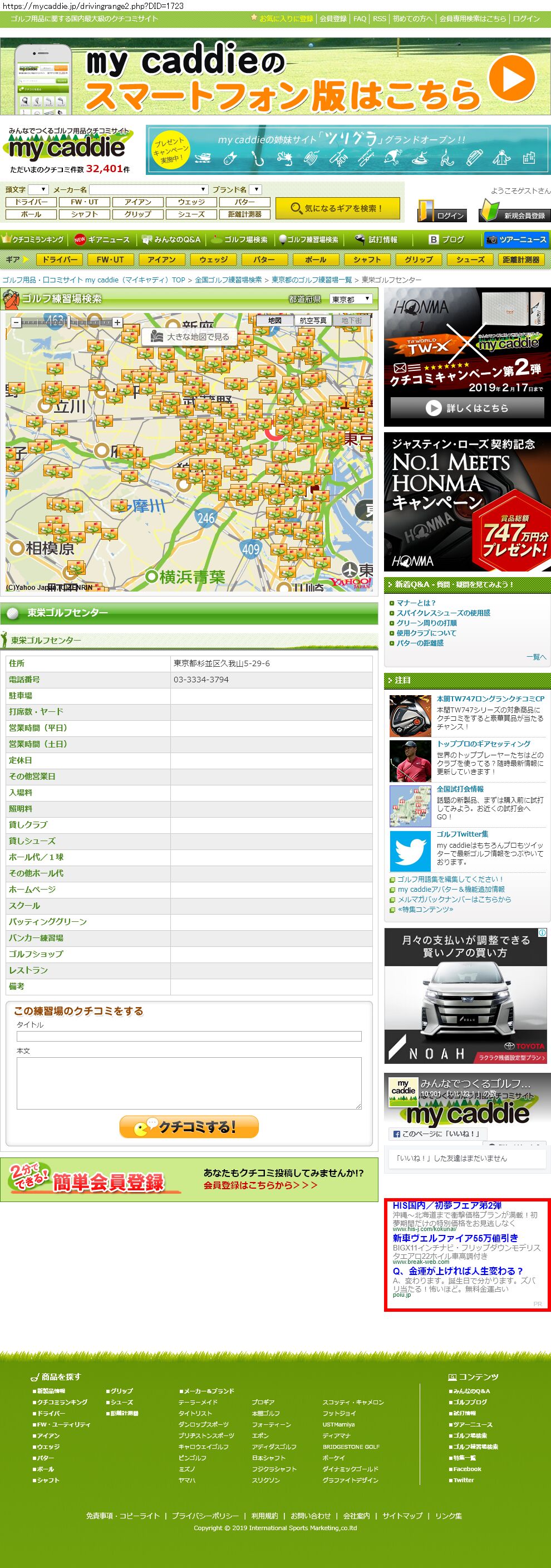The image size is (551, 1568).
Task: Open the 新車ヴェルファイア55万値引き ad link
Action: click(455, 1238)
